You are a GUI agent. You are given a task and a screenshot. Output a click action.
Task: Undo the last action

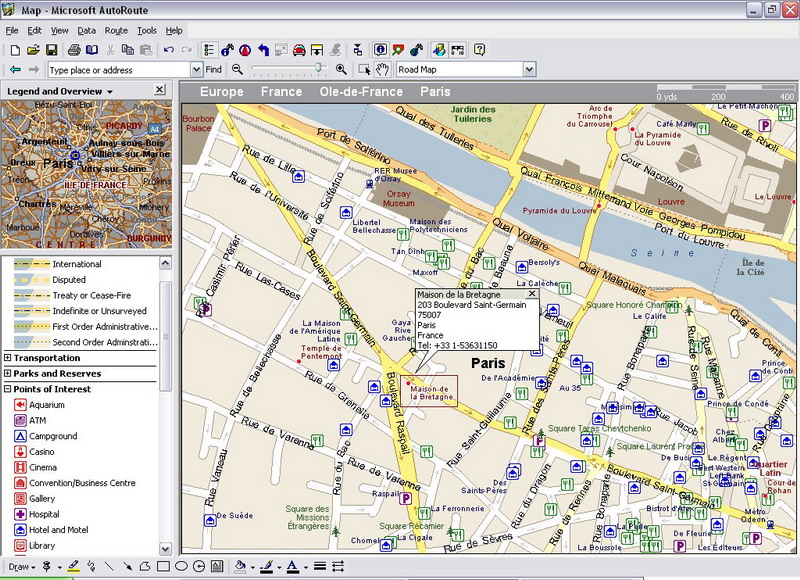click(168, 50)
